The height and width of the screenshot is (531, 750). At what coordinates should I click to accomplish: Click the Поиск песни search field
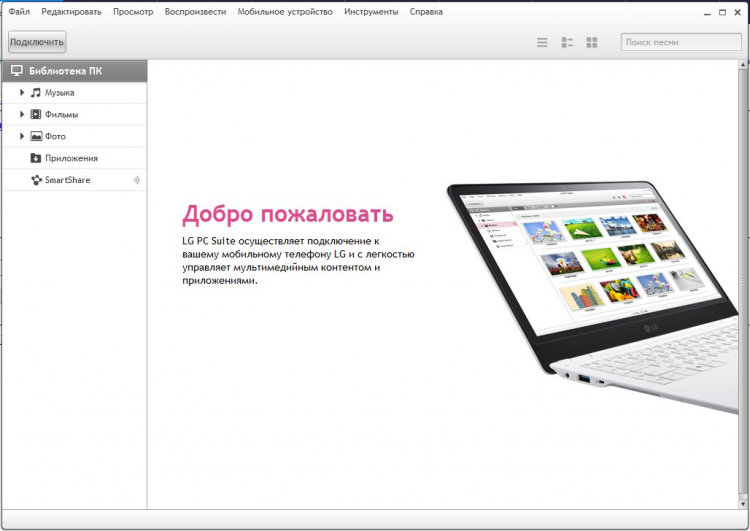[681, 42]
